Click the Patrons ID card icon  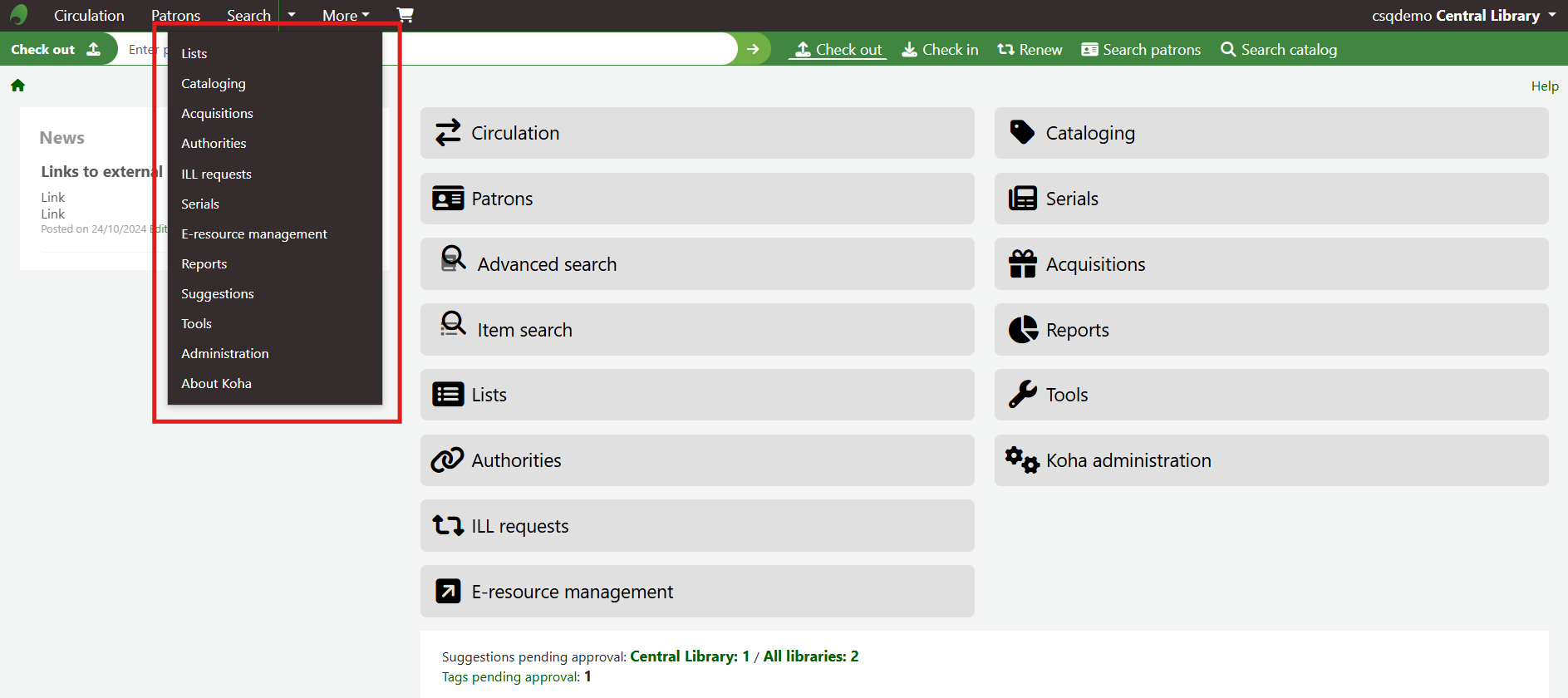tap(448, 199)
